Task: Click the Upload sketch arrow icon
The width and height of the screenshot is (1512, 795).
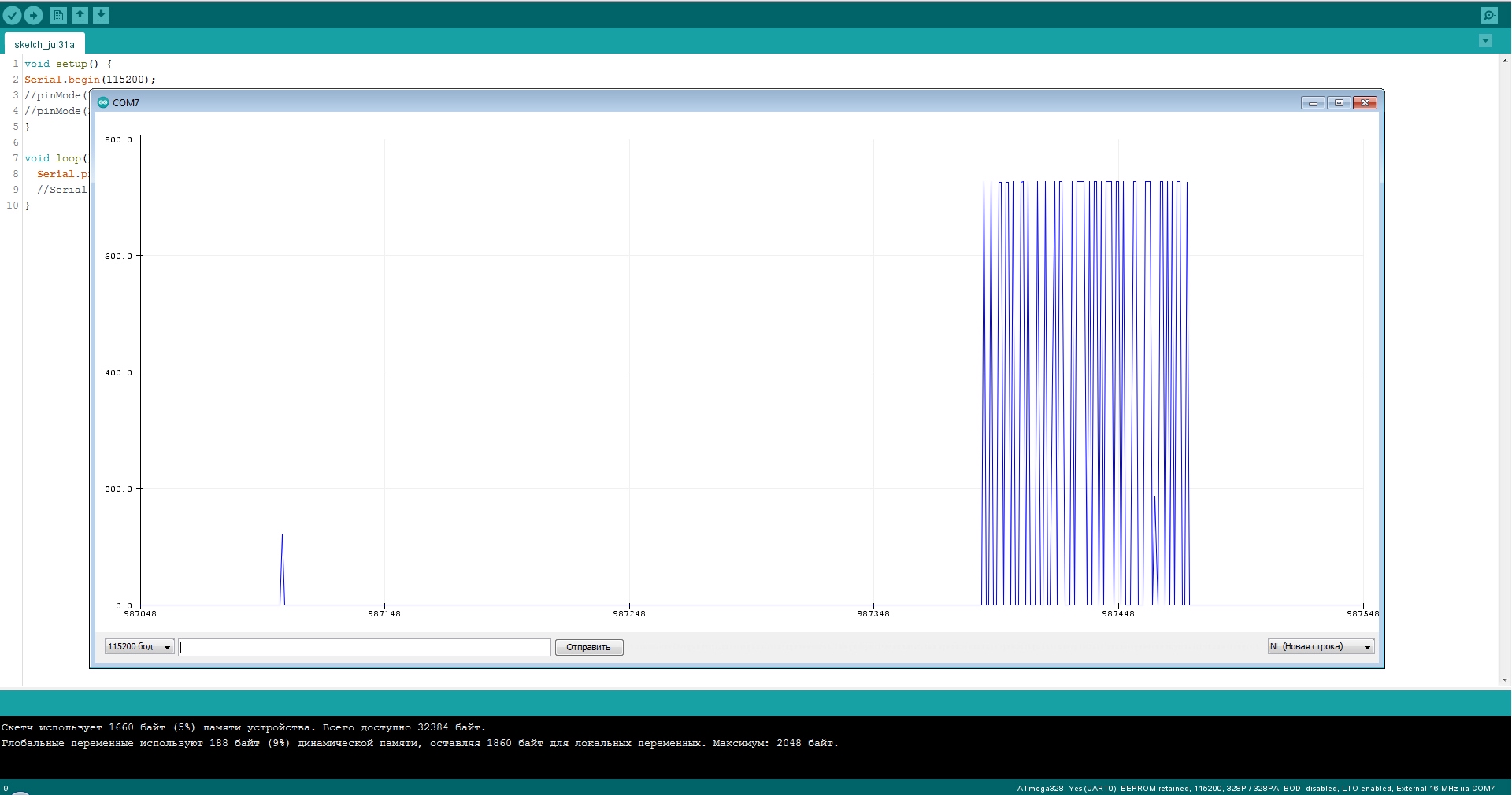Action: click(34, 15)
